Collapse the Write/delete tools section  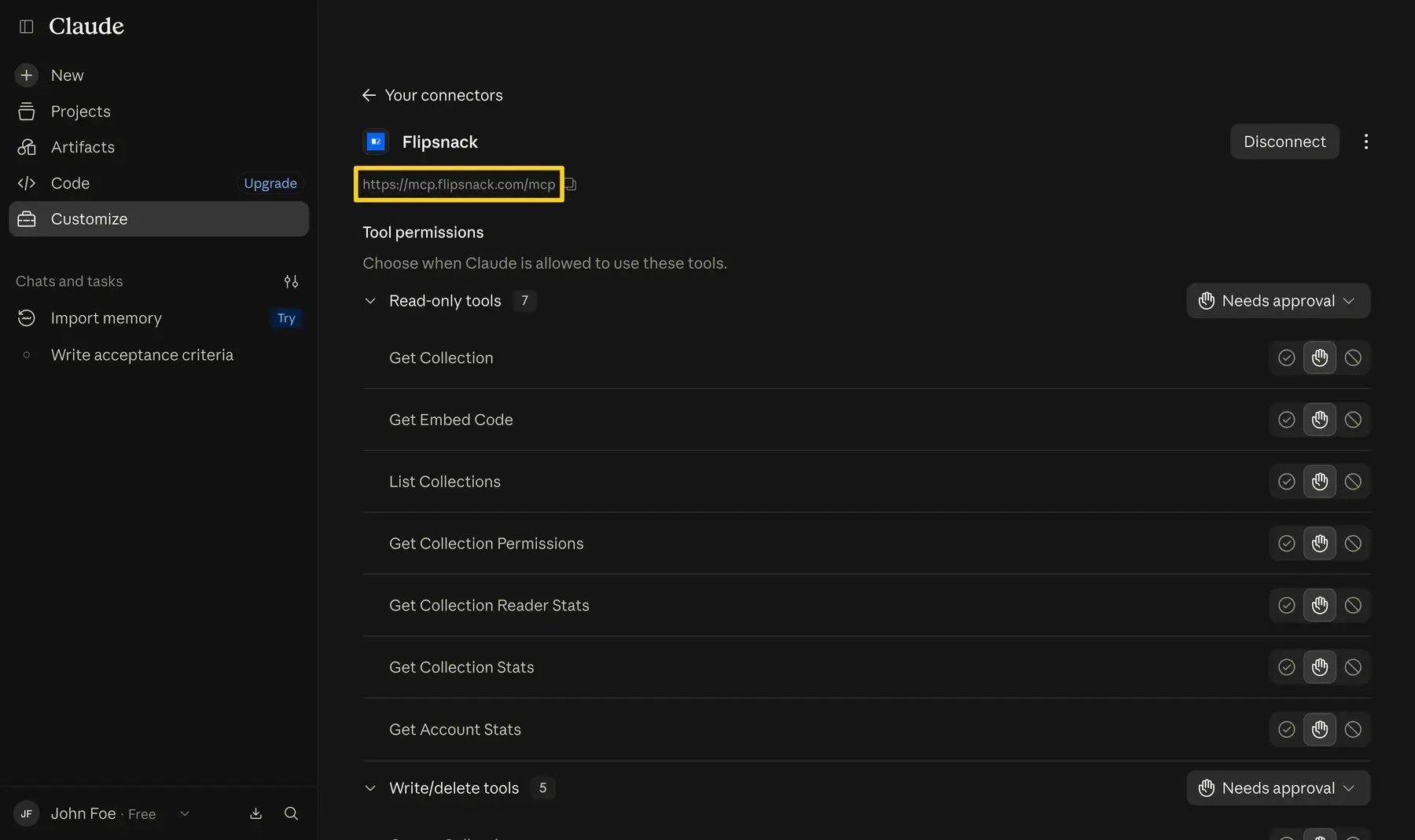click(x=370, y=788)
